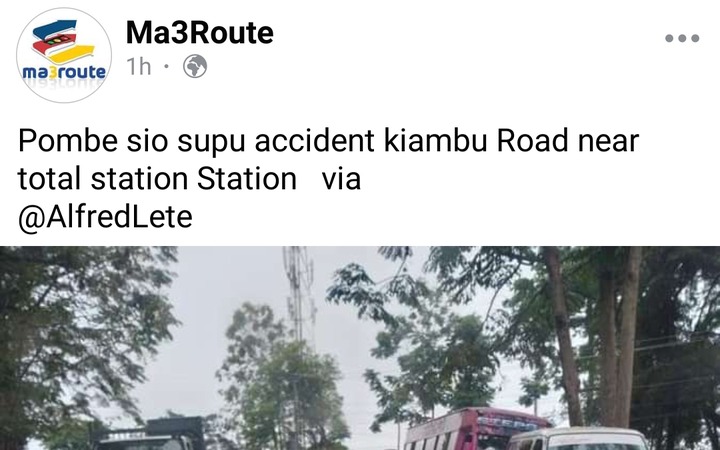Click the total station Station text
The height and width of the screenshot is (450, 720).
[x=157, y=179]
